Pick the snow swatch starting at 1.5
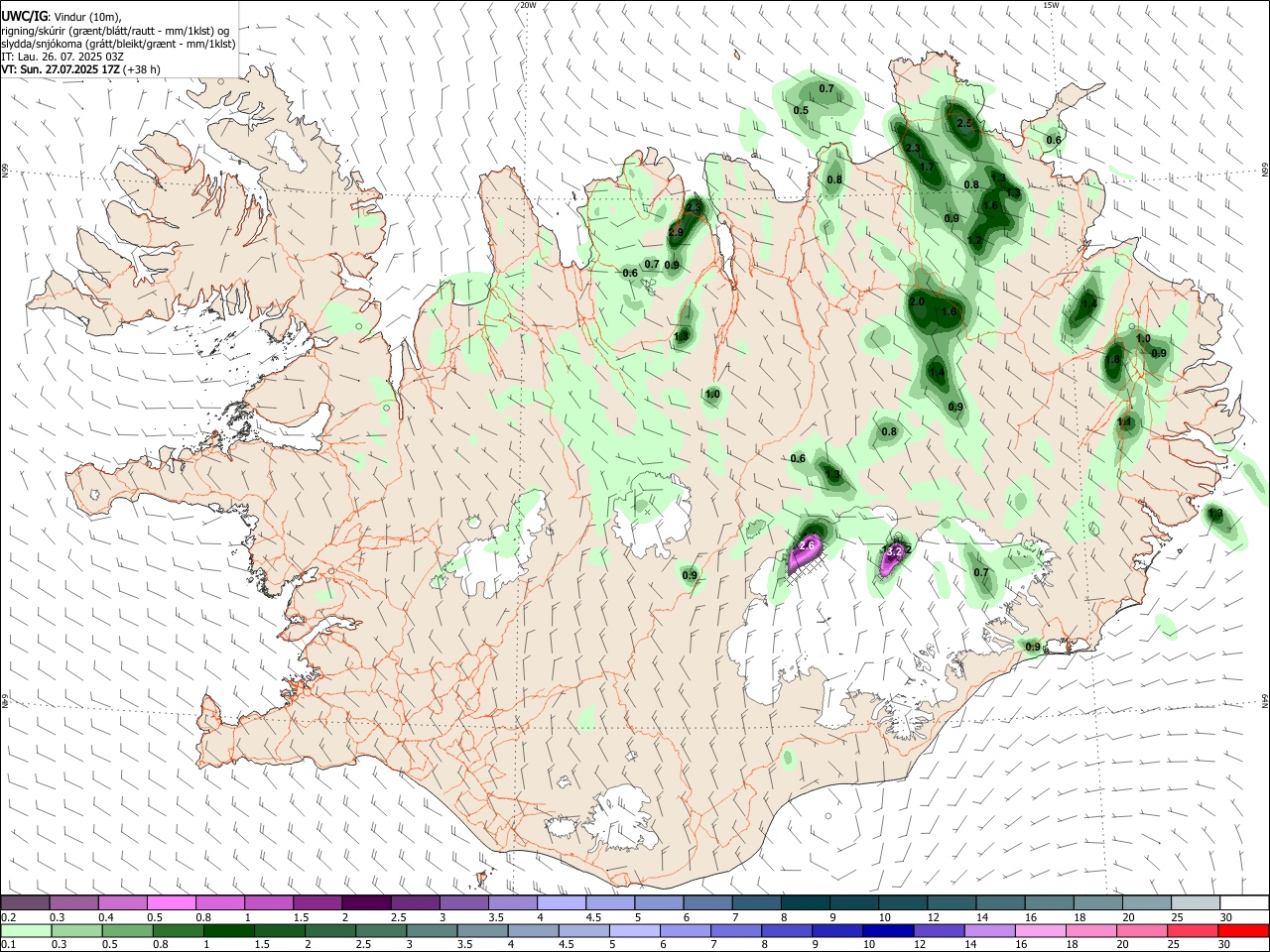Viewport: 1270px width, 952px height. 317,903
